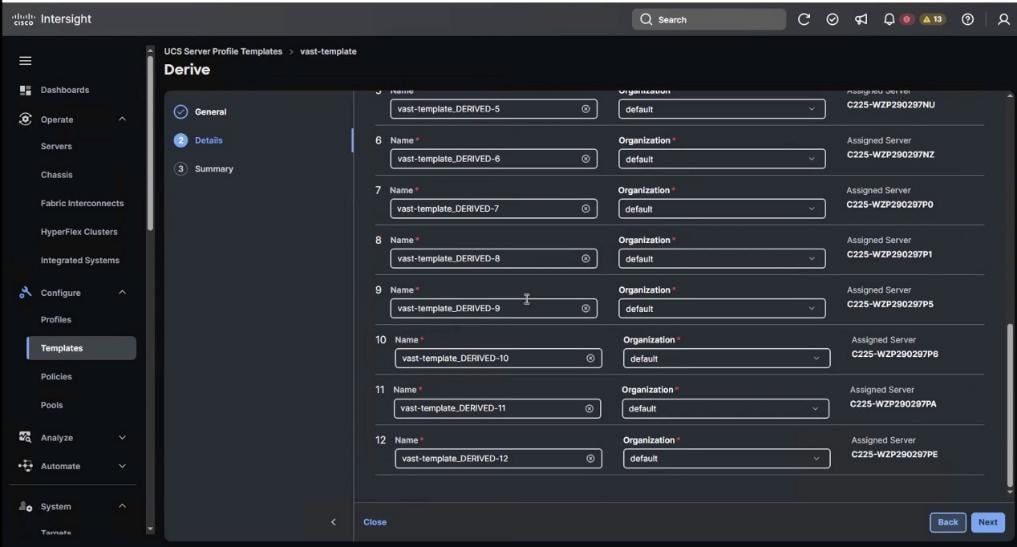Open the requests checkmark icon
This screenshot has height=547, width=1017.
(832, 19)
